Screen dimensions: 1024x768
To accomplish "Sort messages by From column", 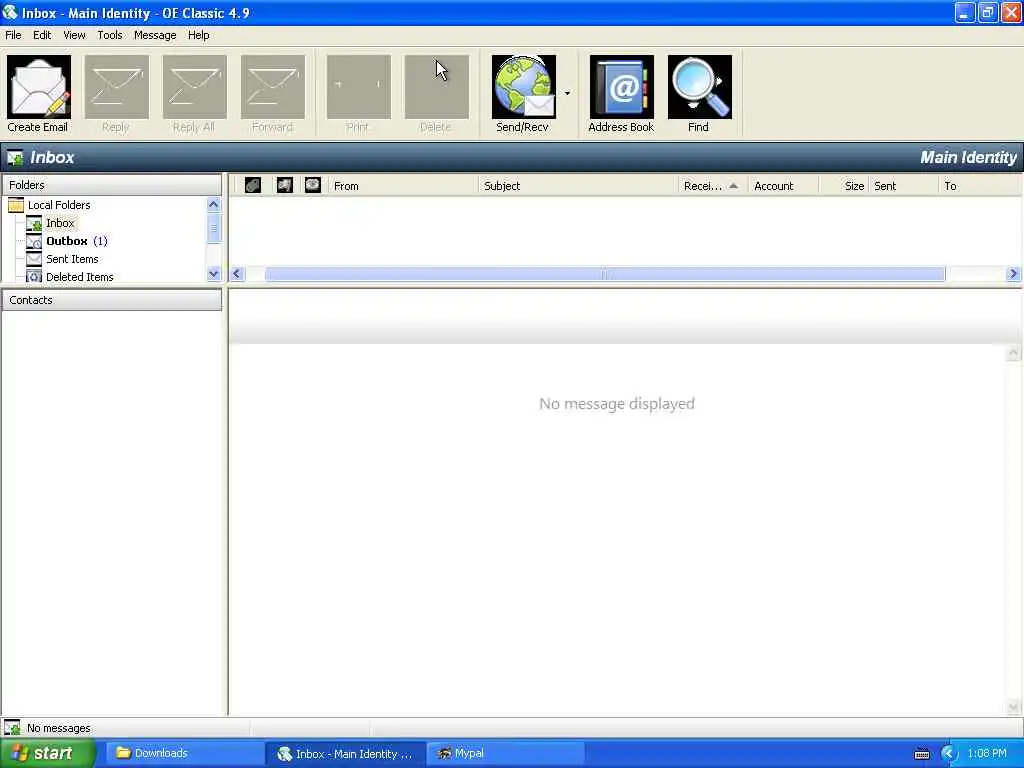I will coord(402,185).
